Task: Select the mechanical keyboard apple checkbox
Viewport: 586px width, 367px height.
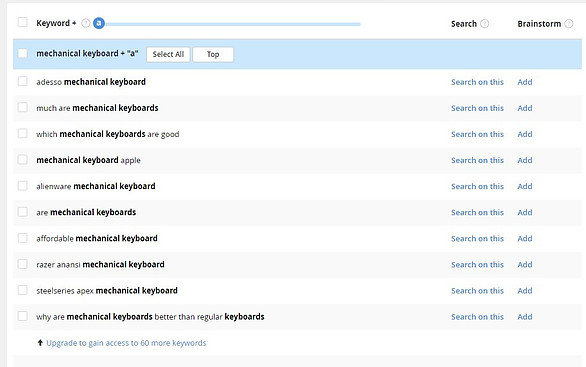Action: click(22, 160)
